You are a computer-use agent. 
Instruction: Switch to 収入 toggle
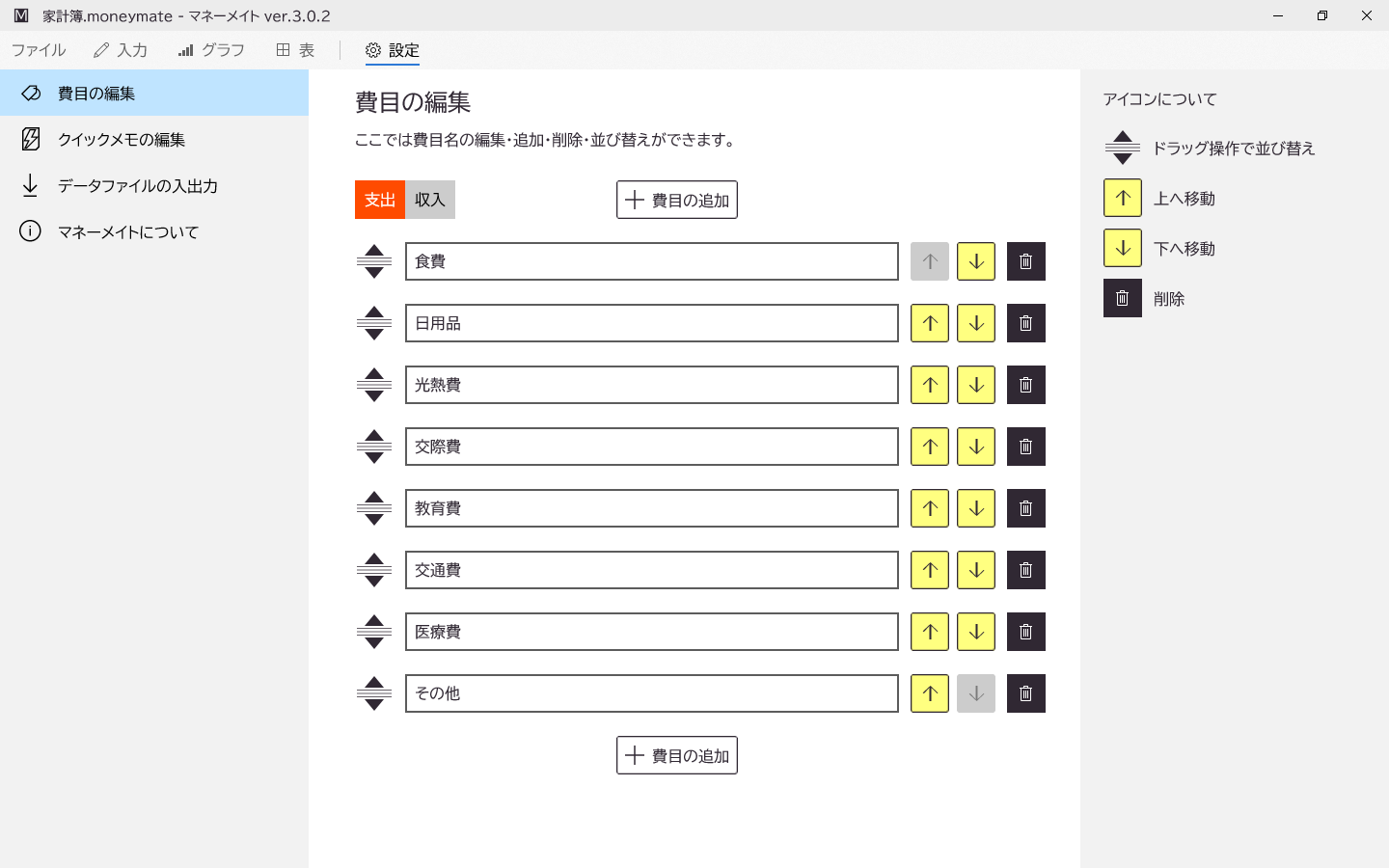430,200
